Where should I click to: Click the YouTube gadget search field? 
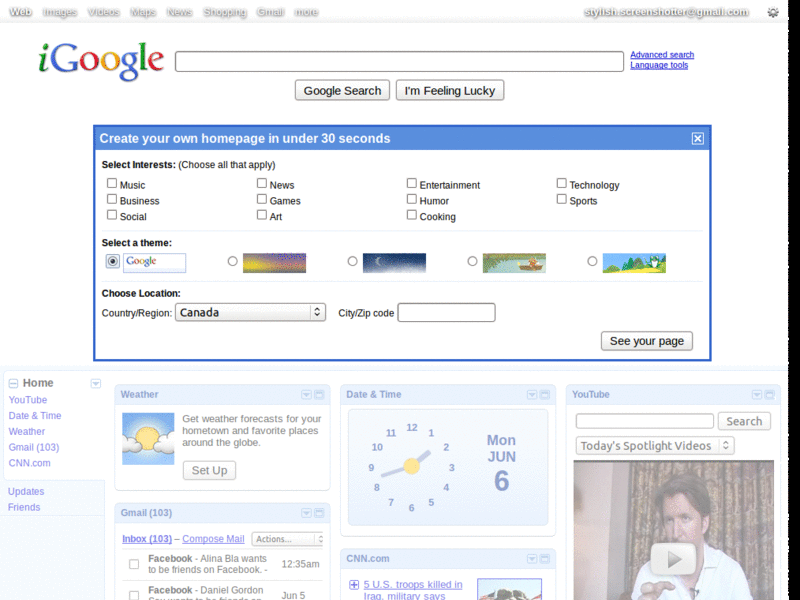click(x=644, y=421)
